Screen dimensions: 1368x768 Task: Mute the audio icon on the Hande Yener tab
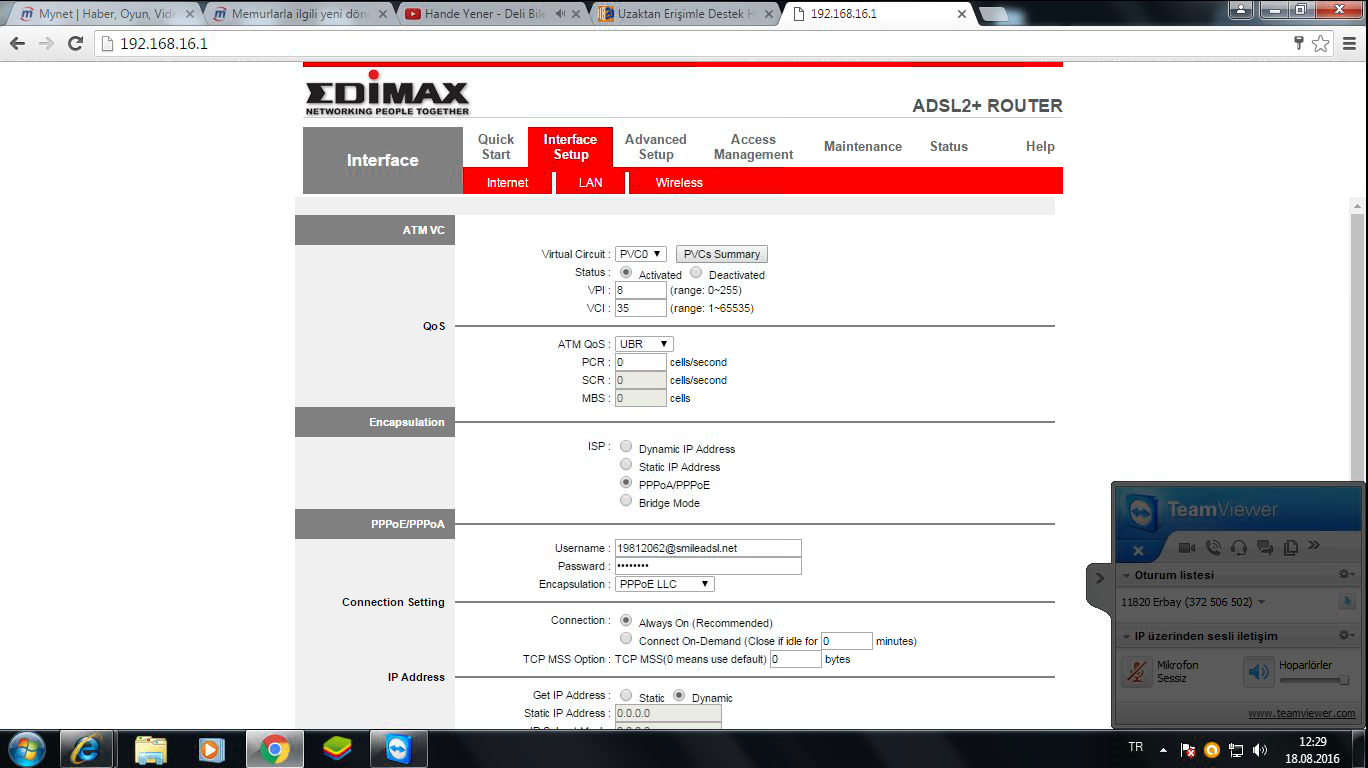[x=561, y=14]
